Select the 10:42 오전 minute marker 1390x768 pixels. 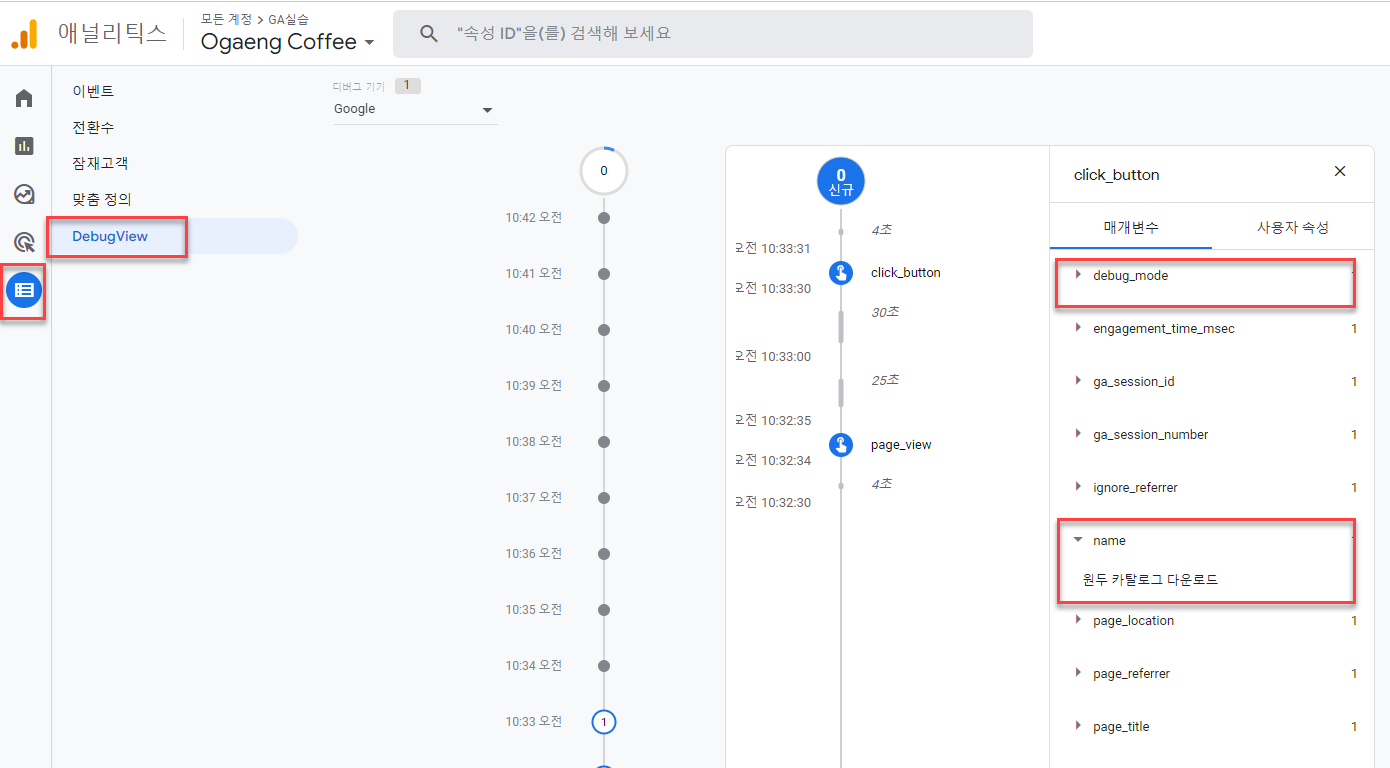click(x=603, y=217)
